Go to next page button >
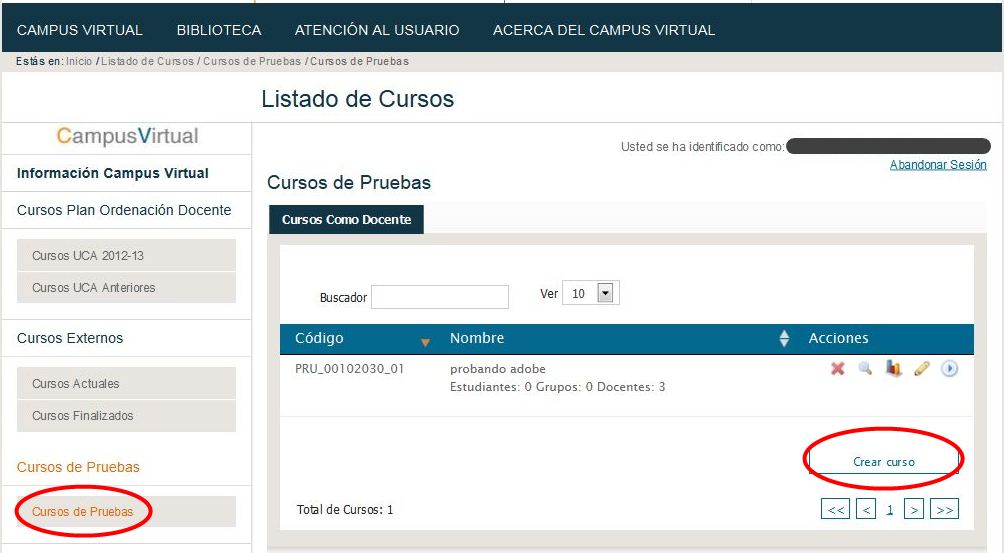1004x553 pixels. click(x=914, y=509)
